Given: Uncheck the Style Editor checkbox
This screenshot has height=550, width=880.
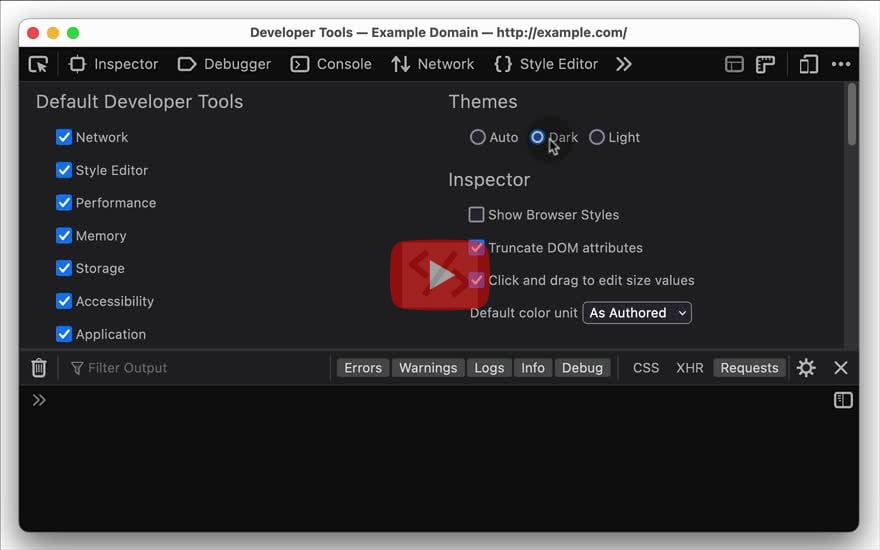Looking at the screenshot, I should click(64, 170).
